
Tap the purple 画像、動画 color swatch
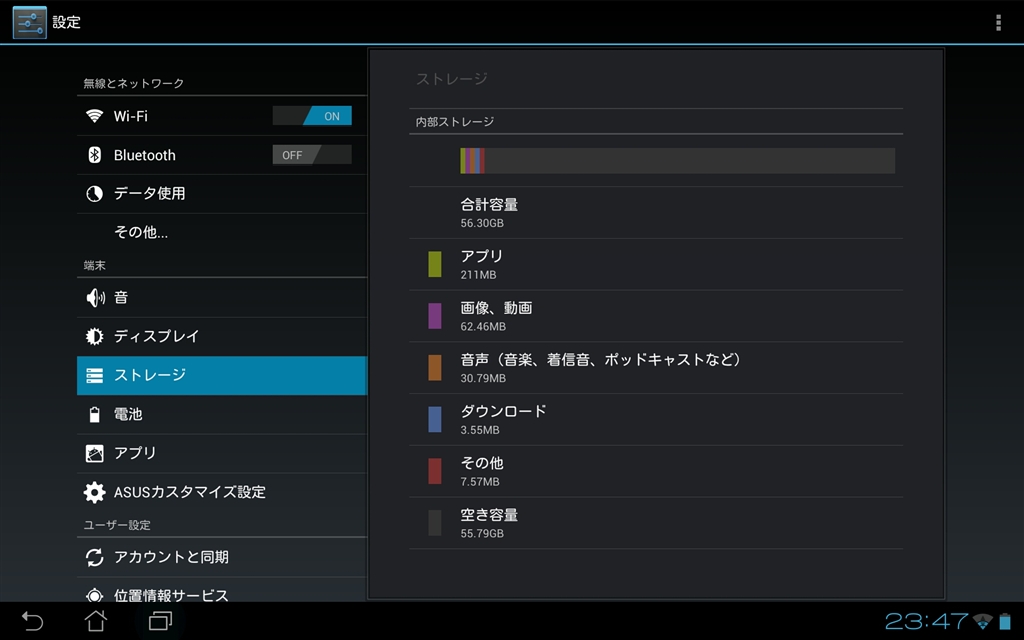[x=435, y=316]
